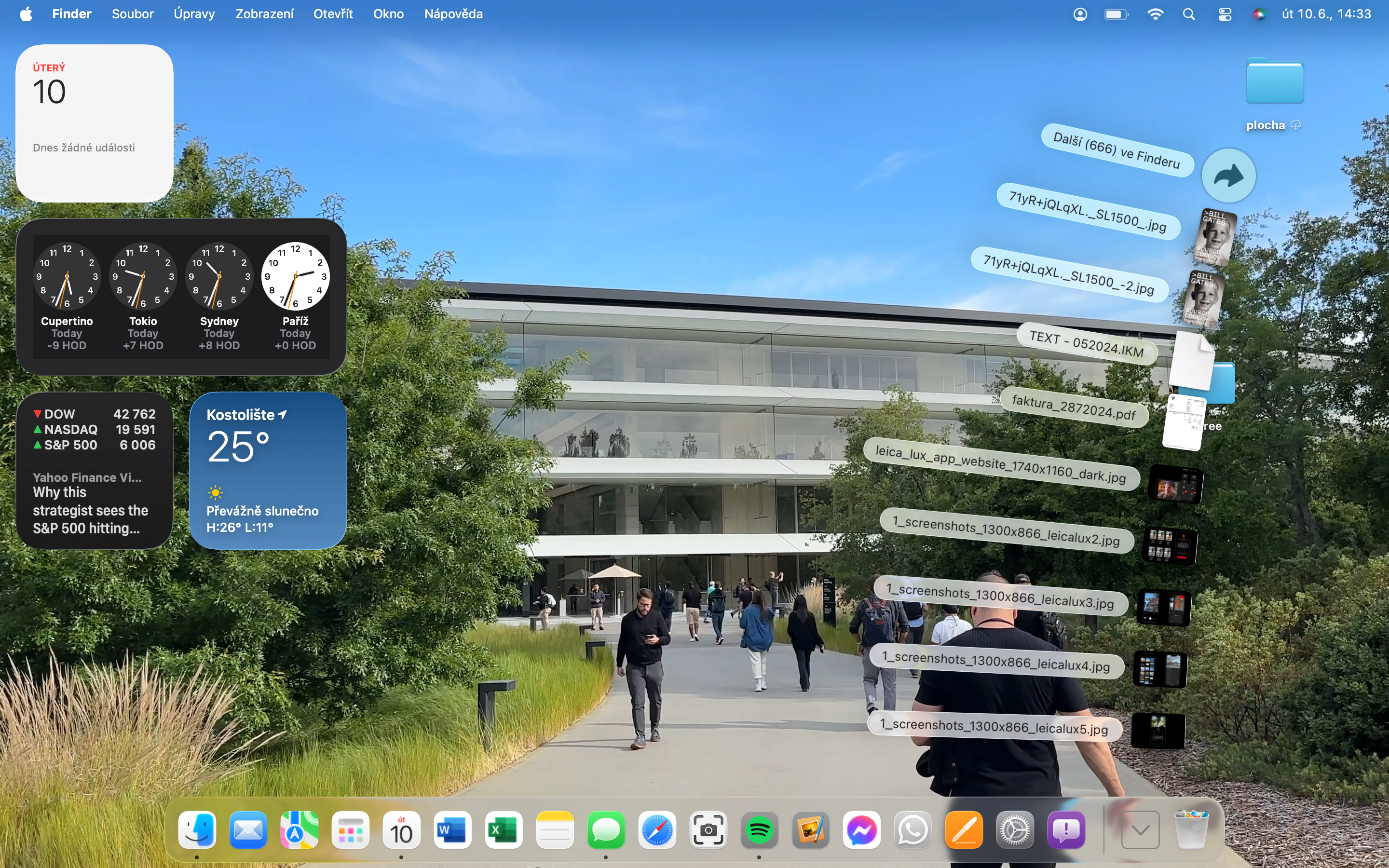Open Launchpad apps grid icon
The image size is (1389, 868).
350,830
